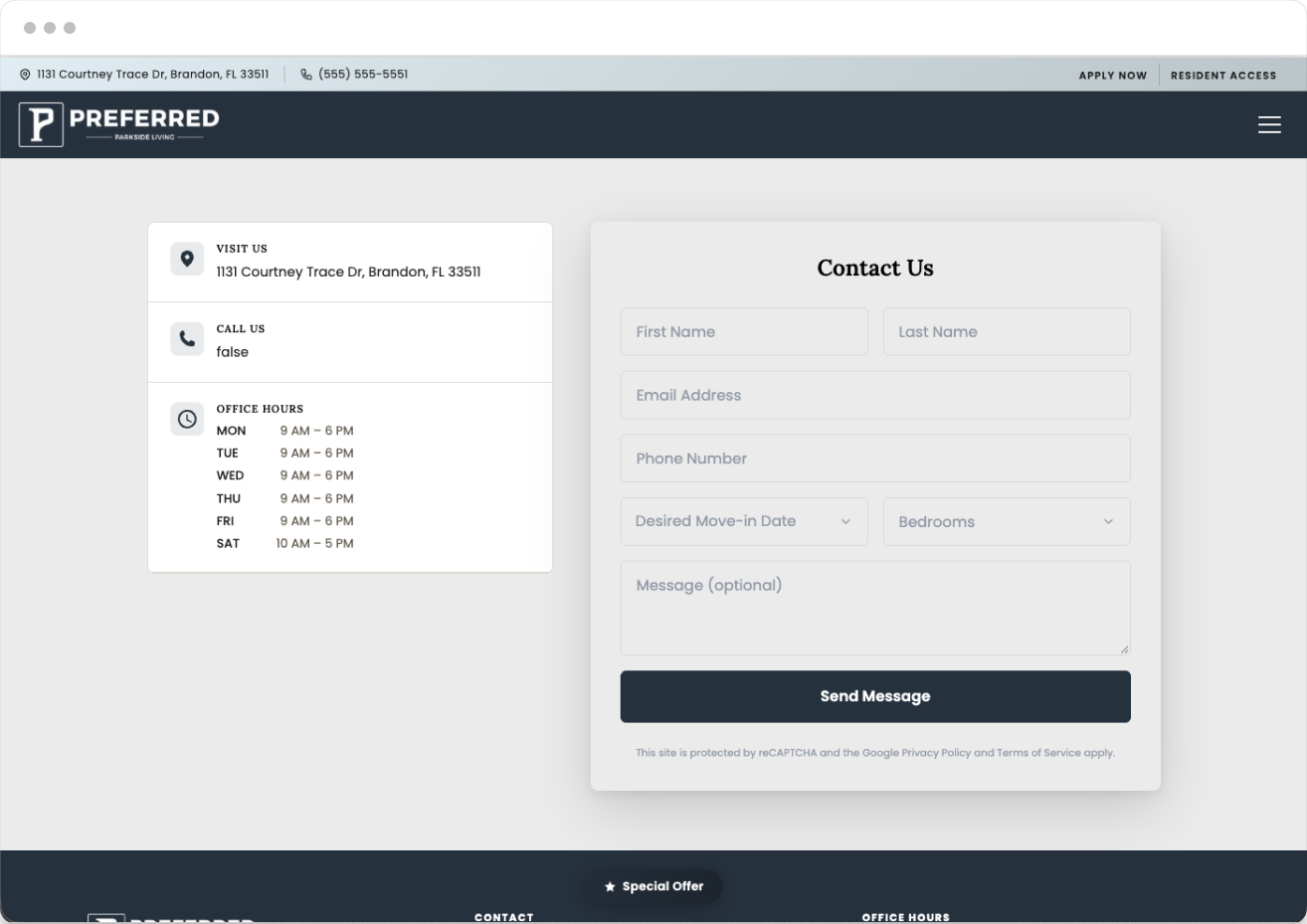
Task: Click the location pin icon beside Visit Us
Action: tap(187, 259)
